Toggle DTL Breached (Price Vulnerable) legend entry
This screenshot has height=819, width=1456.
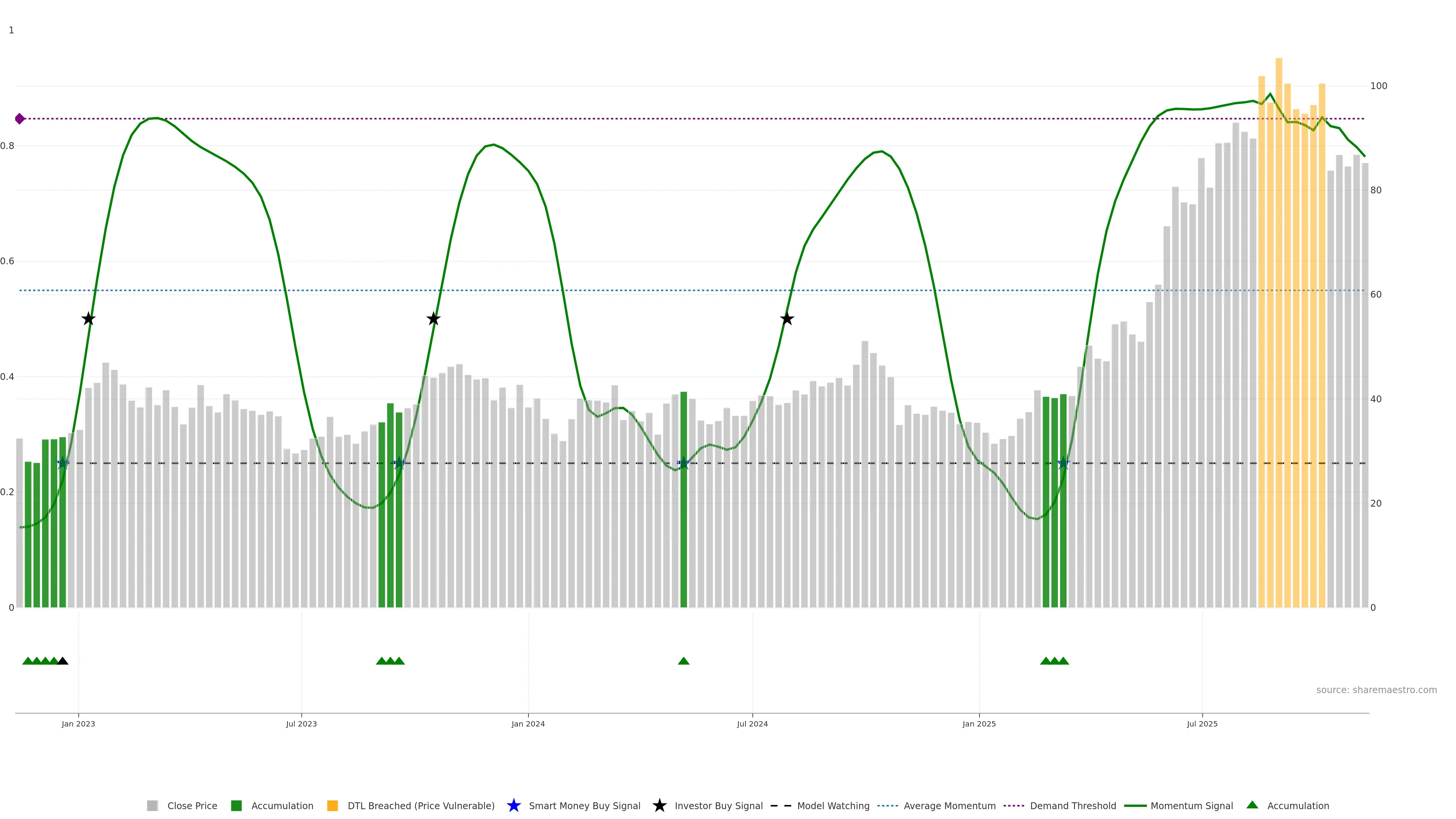tap(420, 805)
